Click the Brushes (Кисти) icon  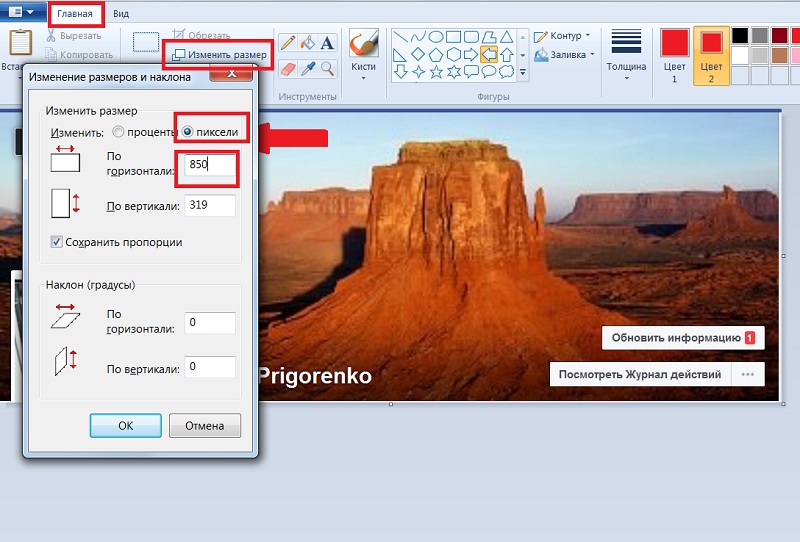pyautogui.click(x=363, y=43)
